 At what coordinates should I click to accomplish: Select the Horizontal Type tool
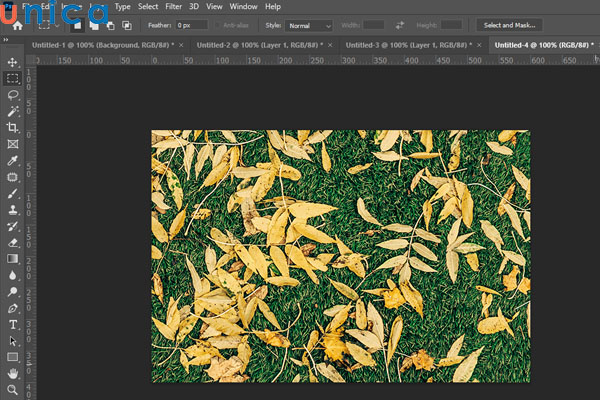point(13,324)
